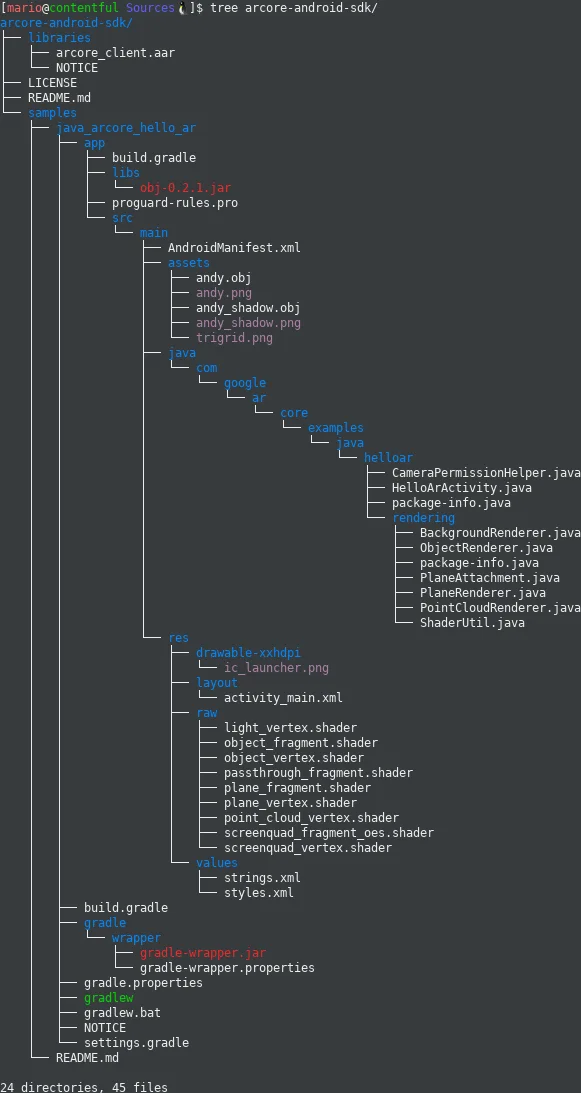The height and width of the screenshot is (1093, 581).
Task: Click the 'ShaderUtil.java' file name
Action: tap(471, 624)
